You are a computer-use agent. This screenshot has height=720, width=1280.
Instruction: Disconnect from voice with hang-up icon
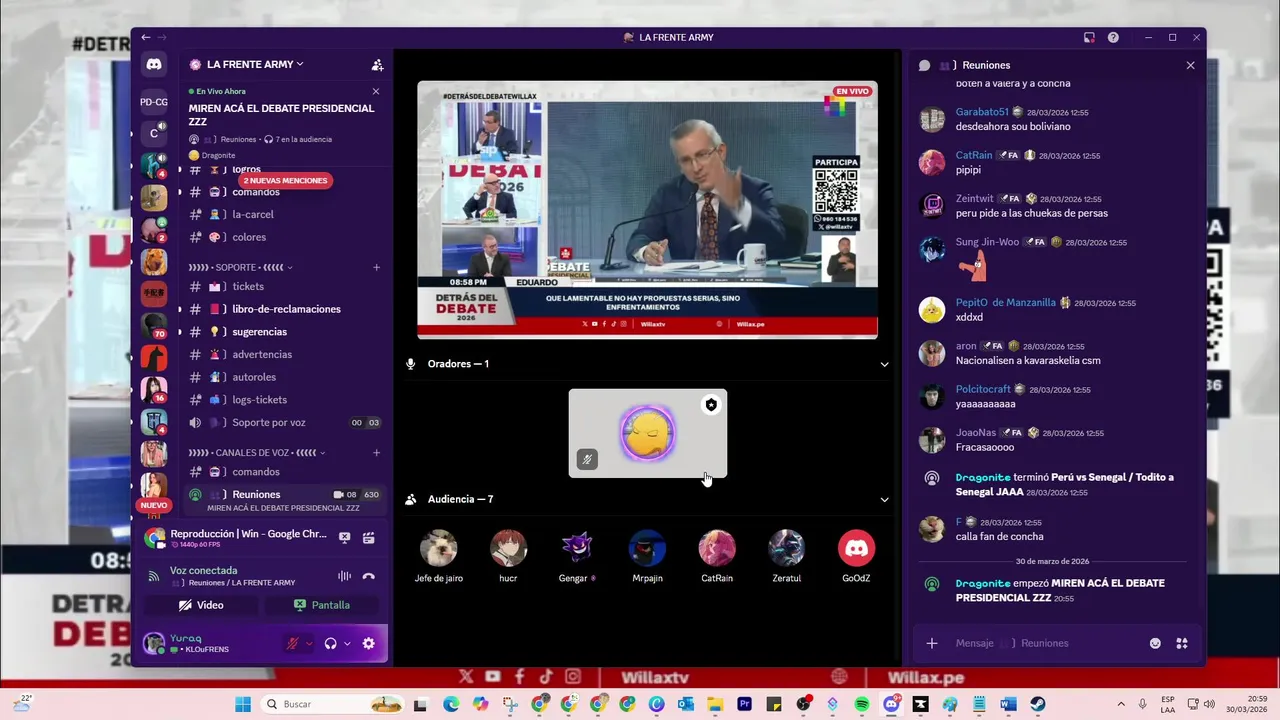click(x=369, y=576)
